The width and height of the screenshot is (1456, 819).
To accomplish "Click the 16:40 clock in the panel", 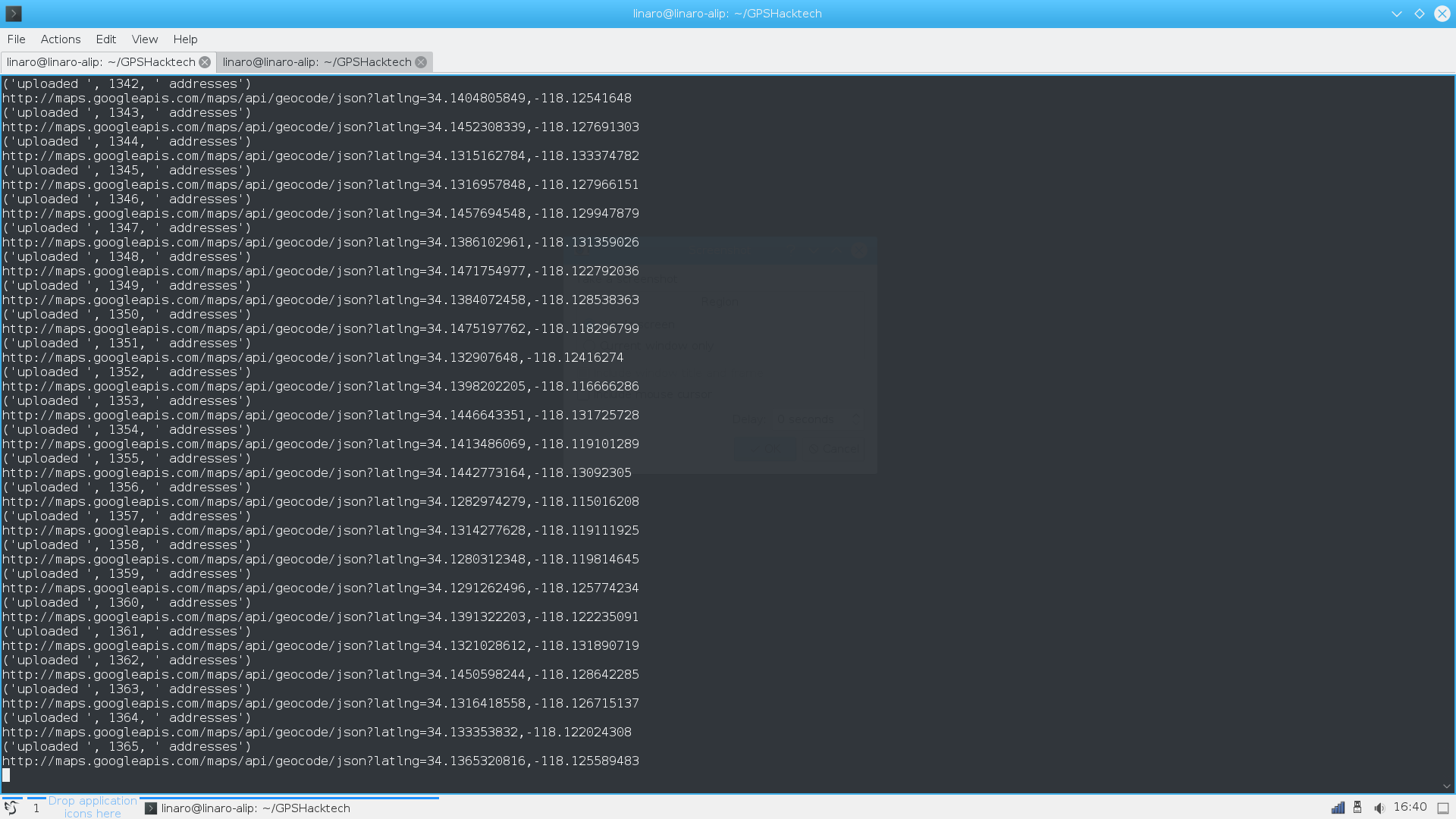I will 1410,807.
